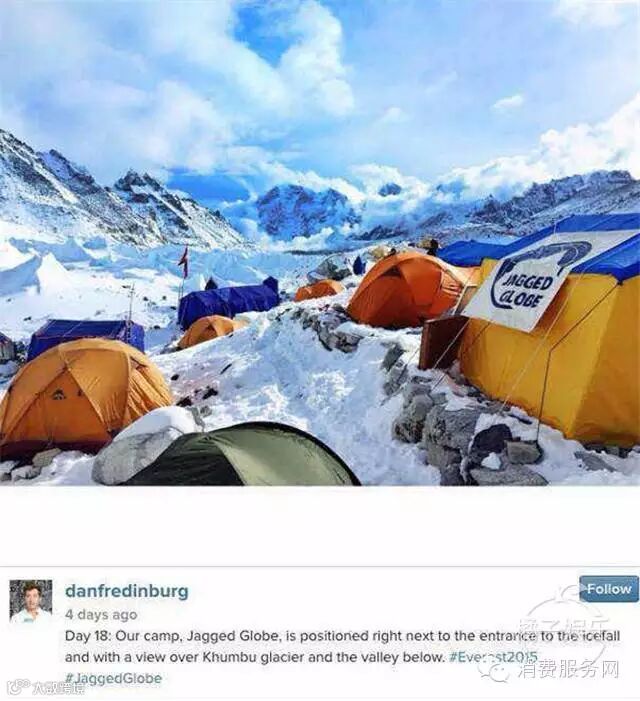
Task: Follow the danfredinburg account
Action: (609, 589)
